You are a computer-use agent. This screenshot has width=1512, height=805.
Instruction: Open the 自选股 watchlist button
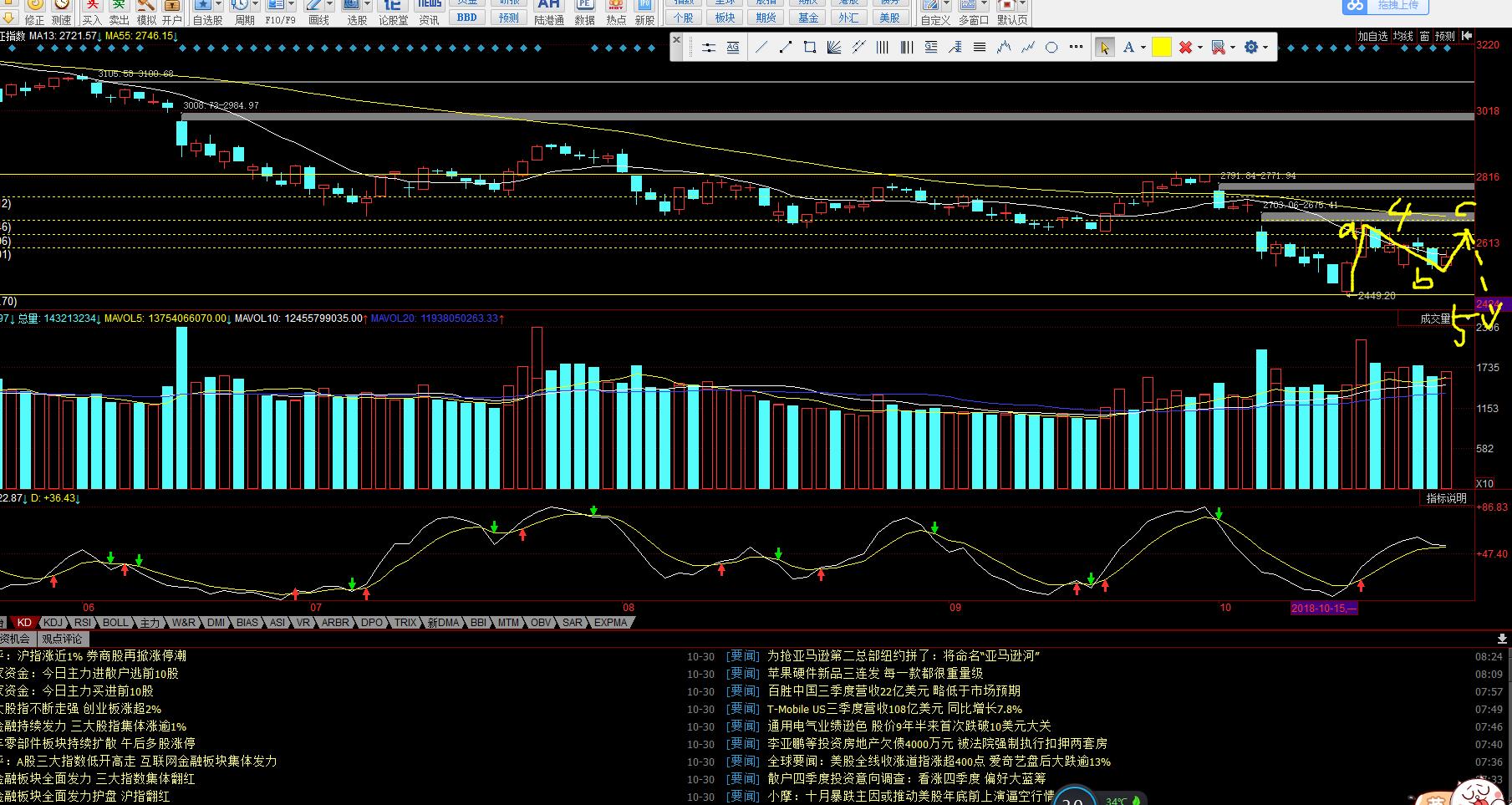(207, 12)
